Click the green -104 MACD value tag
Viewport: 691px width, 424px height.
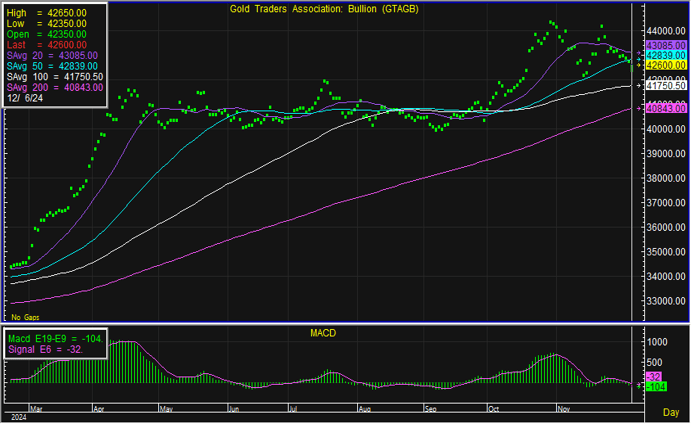[x=657, y=386]
